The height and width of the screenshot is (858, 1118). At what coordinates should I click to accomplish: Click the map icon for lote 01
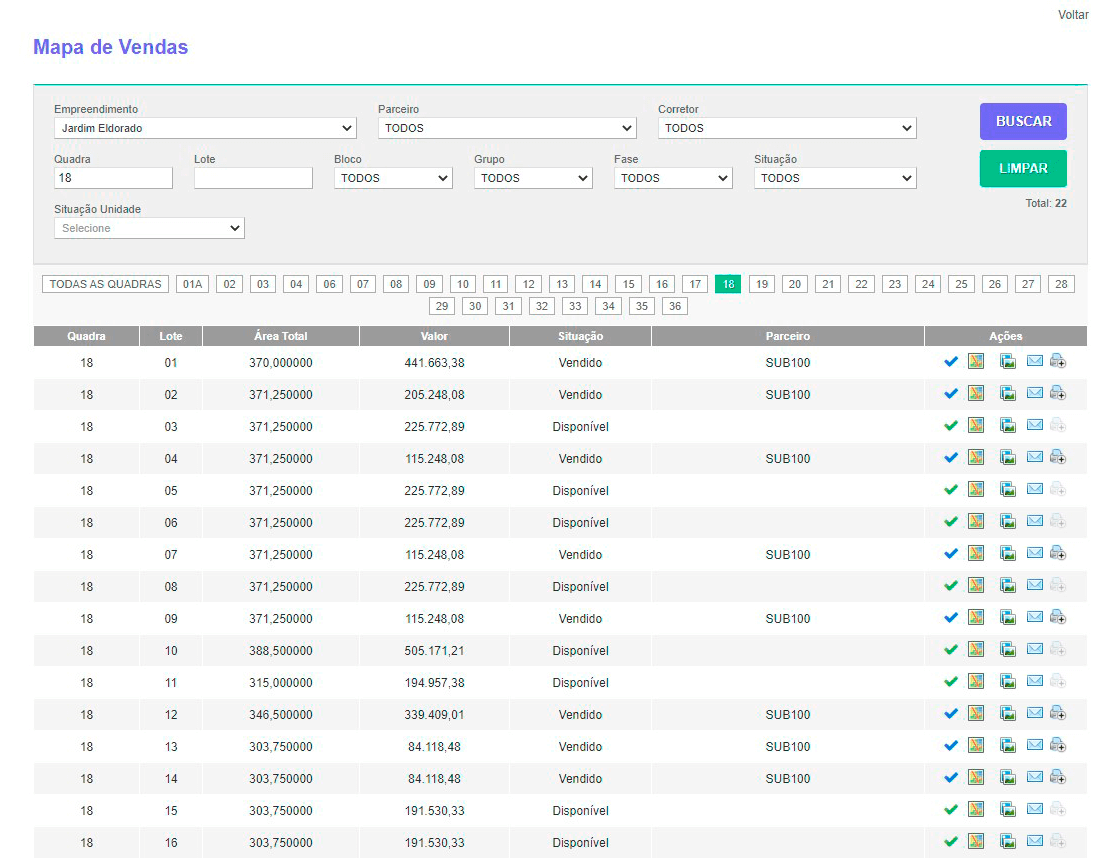point(976,362)
